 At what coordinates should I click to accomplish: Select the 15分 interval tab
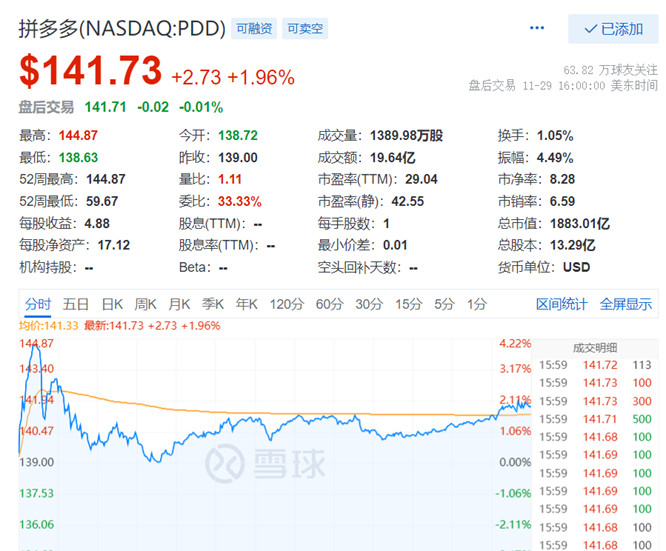[407, 304]
